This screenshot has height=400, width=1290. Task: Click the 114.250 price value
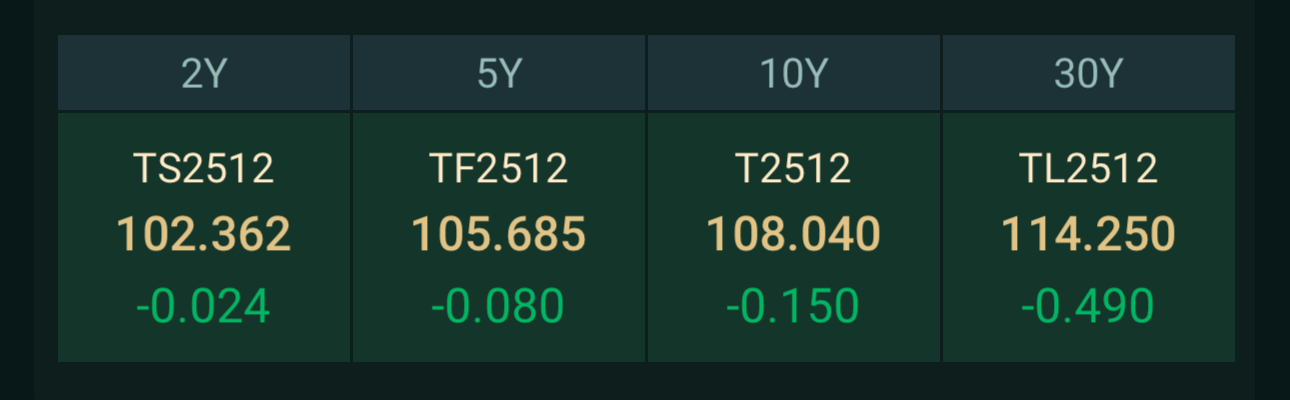1088,235
